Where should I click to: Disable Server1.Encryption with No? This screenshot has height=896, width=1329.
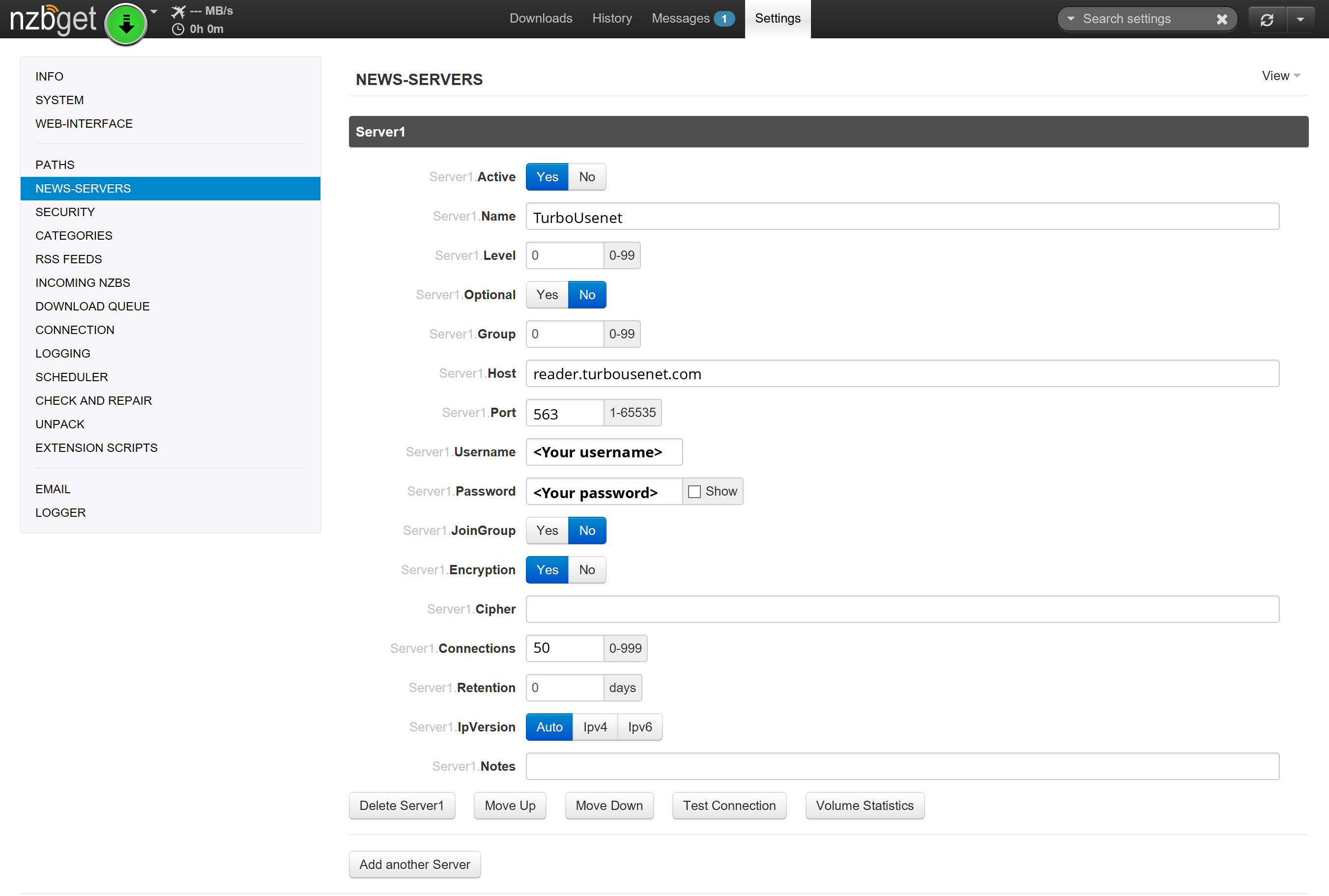pos(587,570)
